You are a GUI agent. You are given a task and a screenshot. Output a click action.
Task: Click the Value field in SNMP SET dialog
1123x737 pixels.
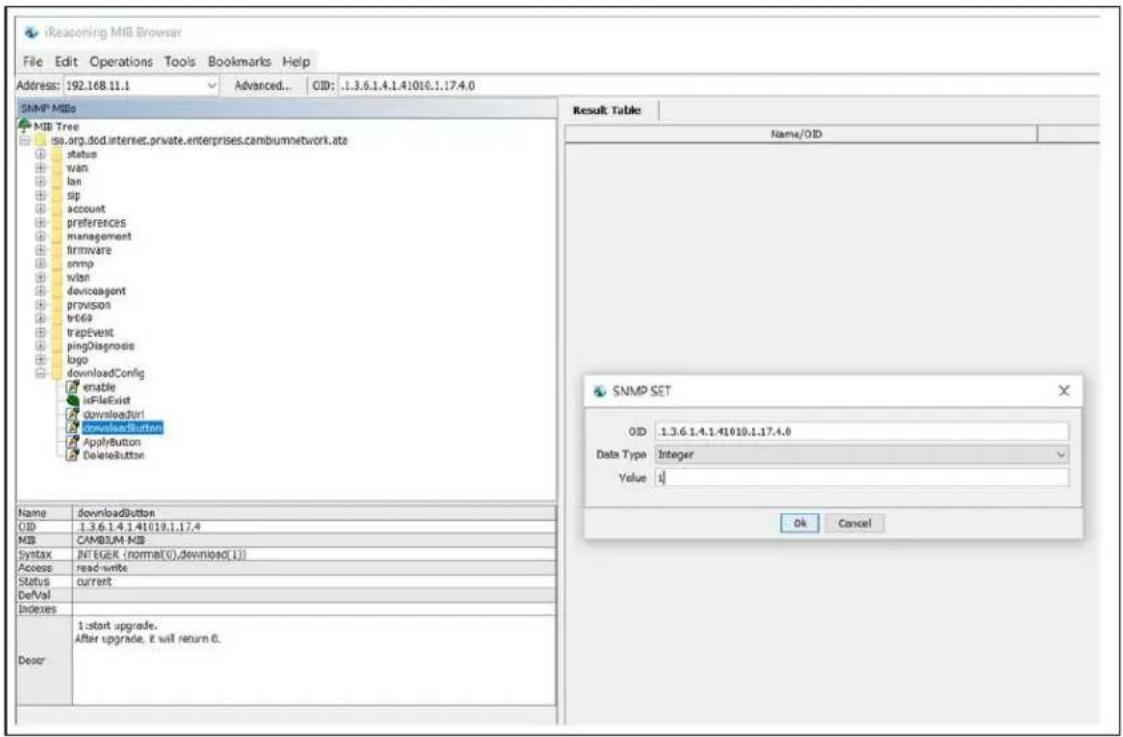[862, 478]
